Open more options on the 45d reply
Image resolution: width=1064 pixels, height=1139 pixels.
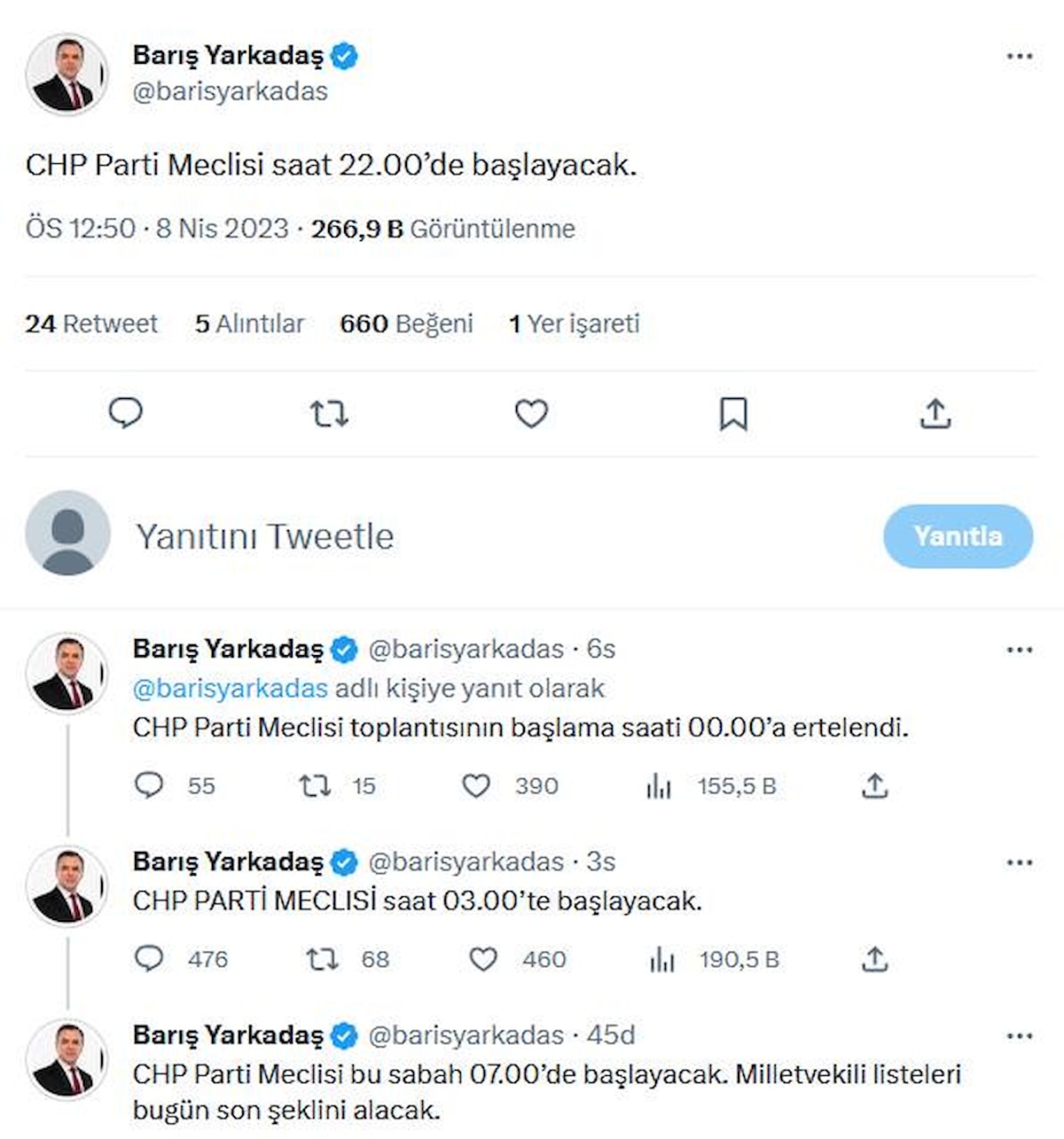point(1020,1036)
